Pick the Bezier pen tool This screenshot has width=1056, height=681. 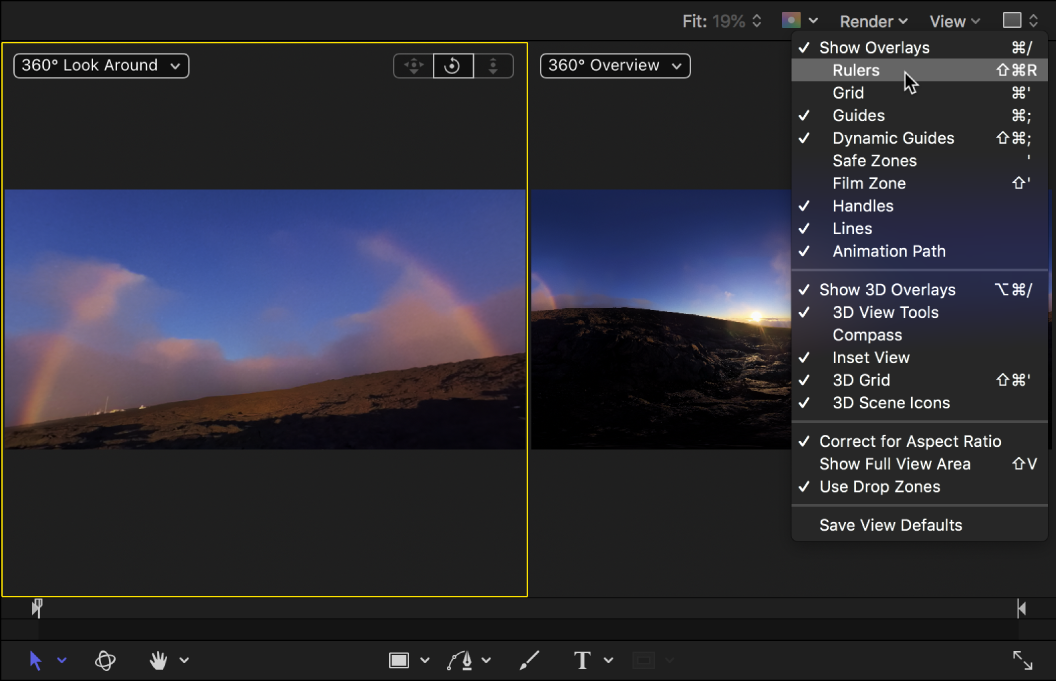(x=460, y=660)
